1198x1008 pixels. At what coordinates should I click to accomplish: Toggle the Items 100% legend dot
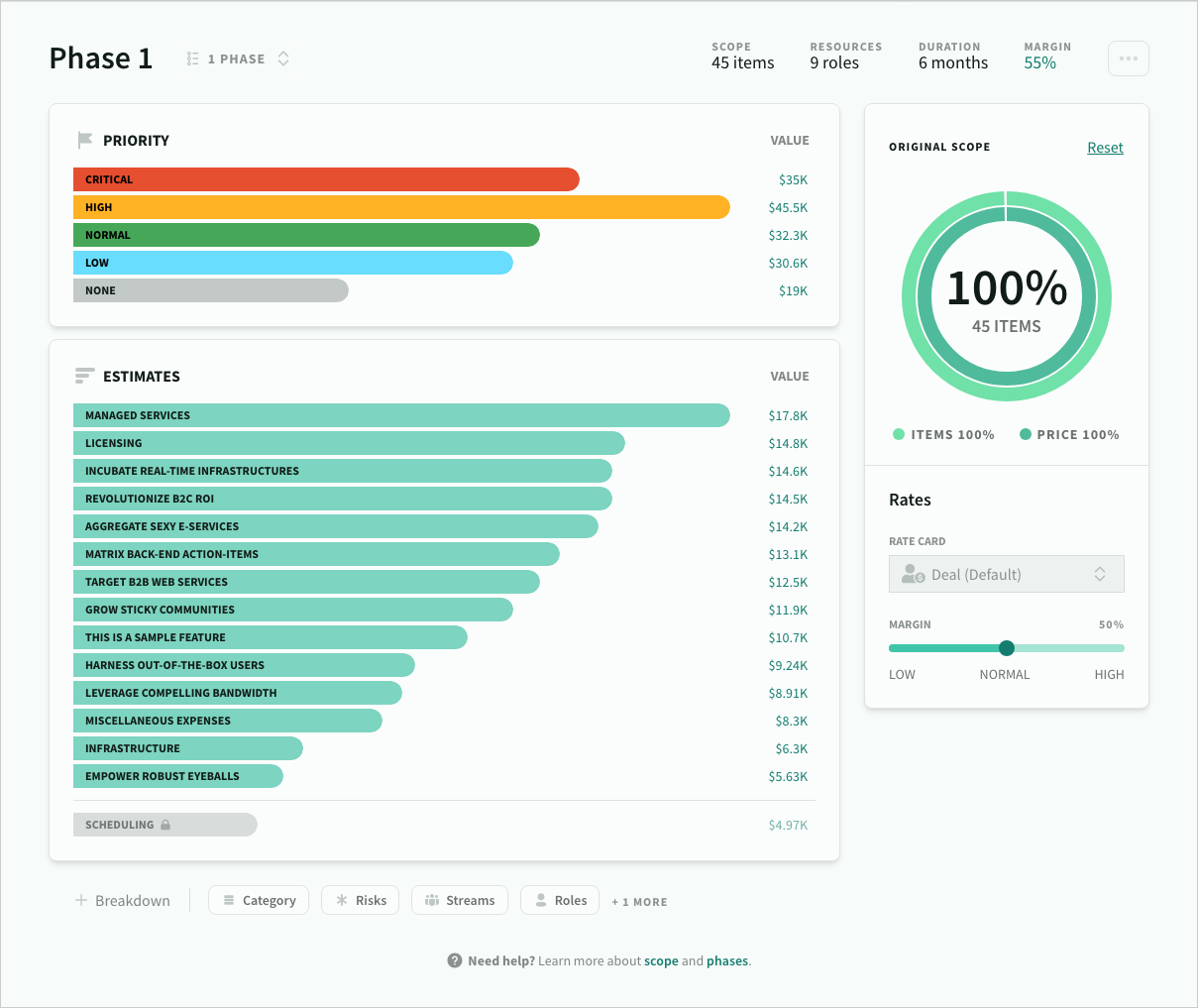pos(899,434)
